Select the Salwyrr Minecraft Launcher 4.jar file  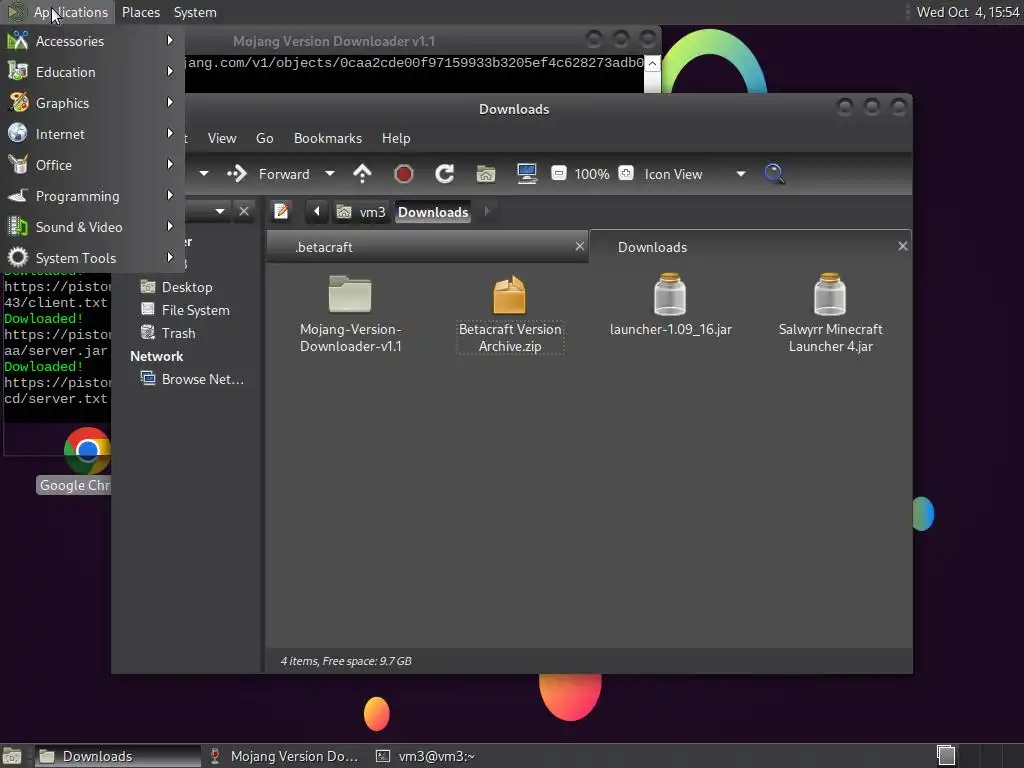pos(830,313)
